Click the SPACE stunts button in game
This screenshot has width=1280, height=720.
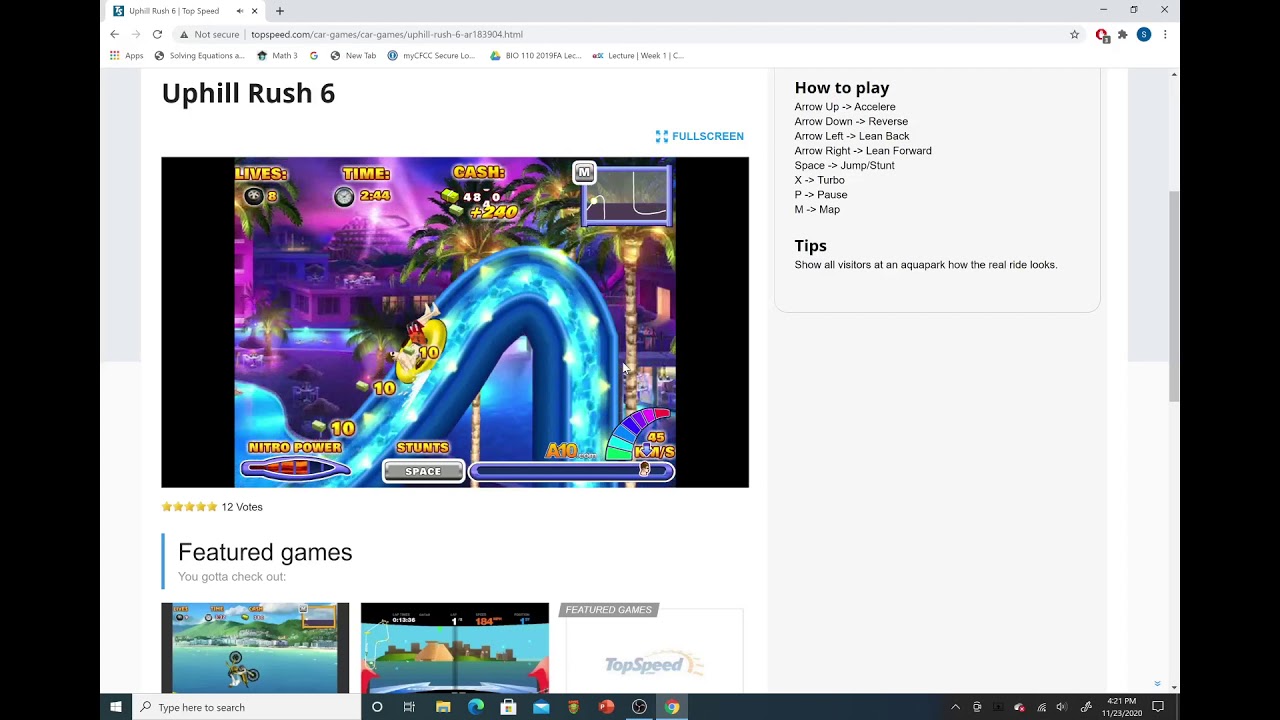click(x=423, y=471)
